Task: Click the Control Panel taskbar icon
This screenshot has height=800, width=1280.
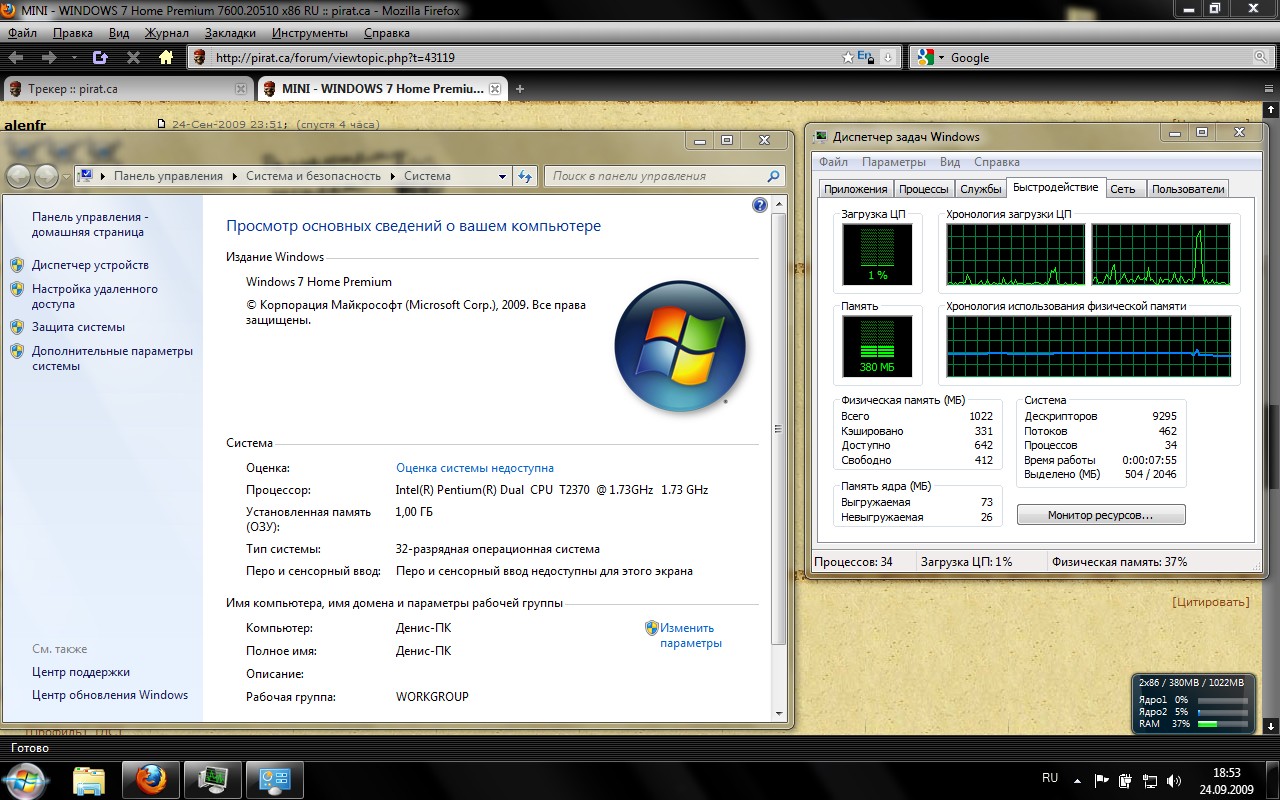Action: 274,779
